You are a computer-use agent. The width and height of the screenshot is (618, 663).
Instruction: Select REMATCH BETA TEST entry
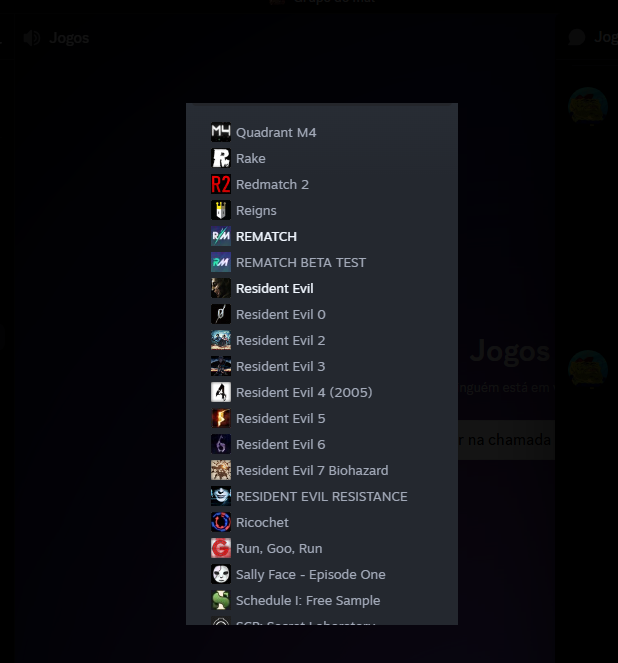click(301, 263)
